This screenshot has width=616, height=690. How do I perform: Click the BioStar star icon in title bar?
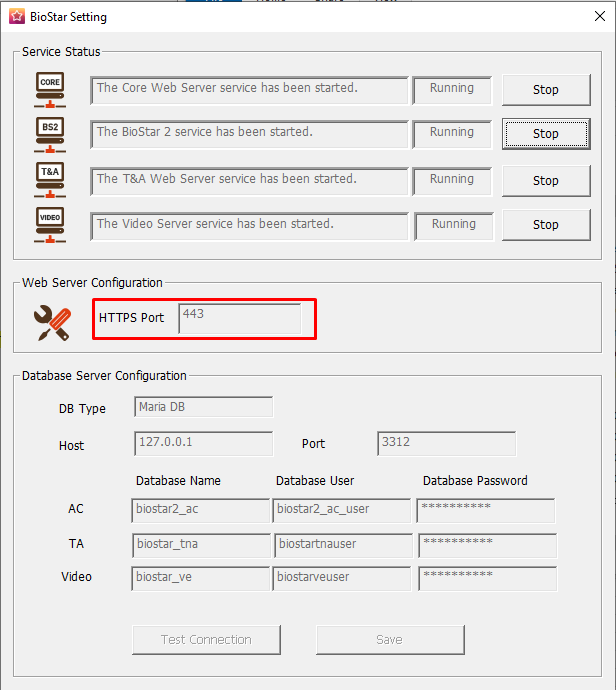pos(16,17)
